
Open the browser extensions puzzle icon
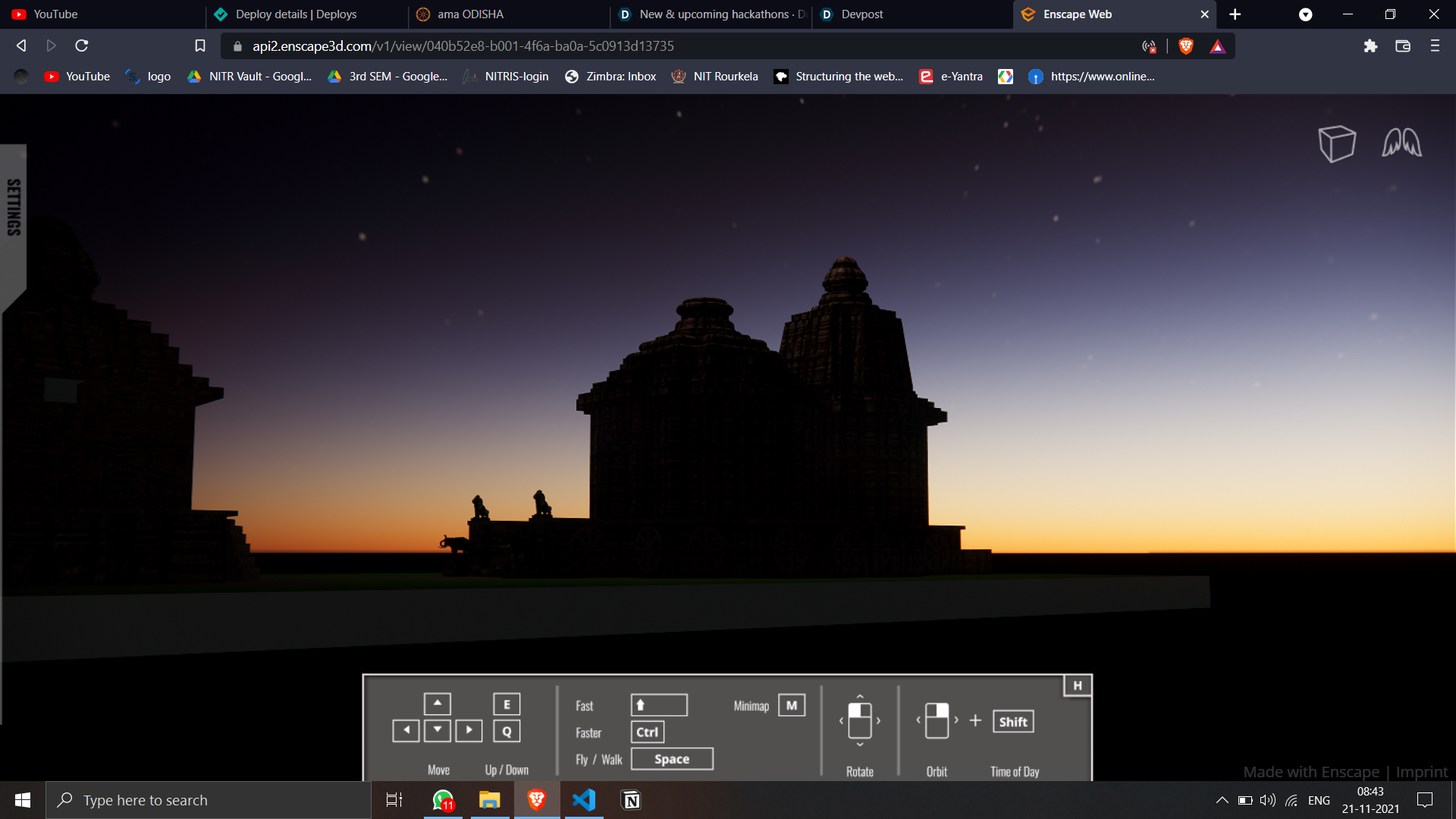coord(1370,46)
